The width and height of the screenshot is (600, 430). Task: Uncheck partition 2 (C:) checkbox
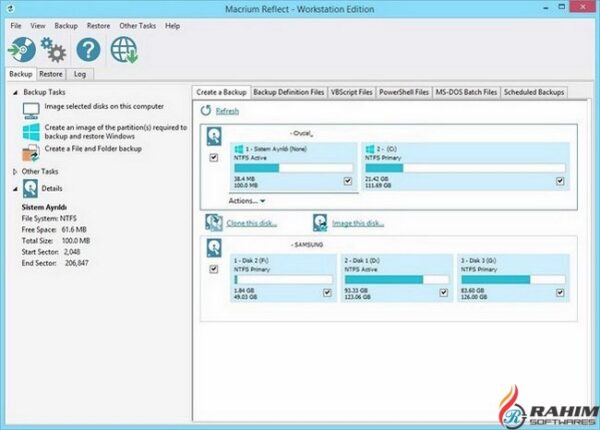[560, 181]
